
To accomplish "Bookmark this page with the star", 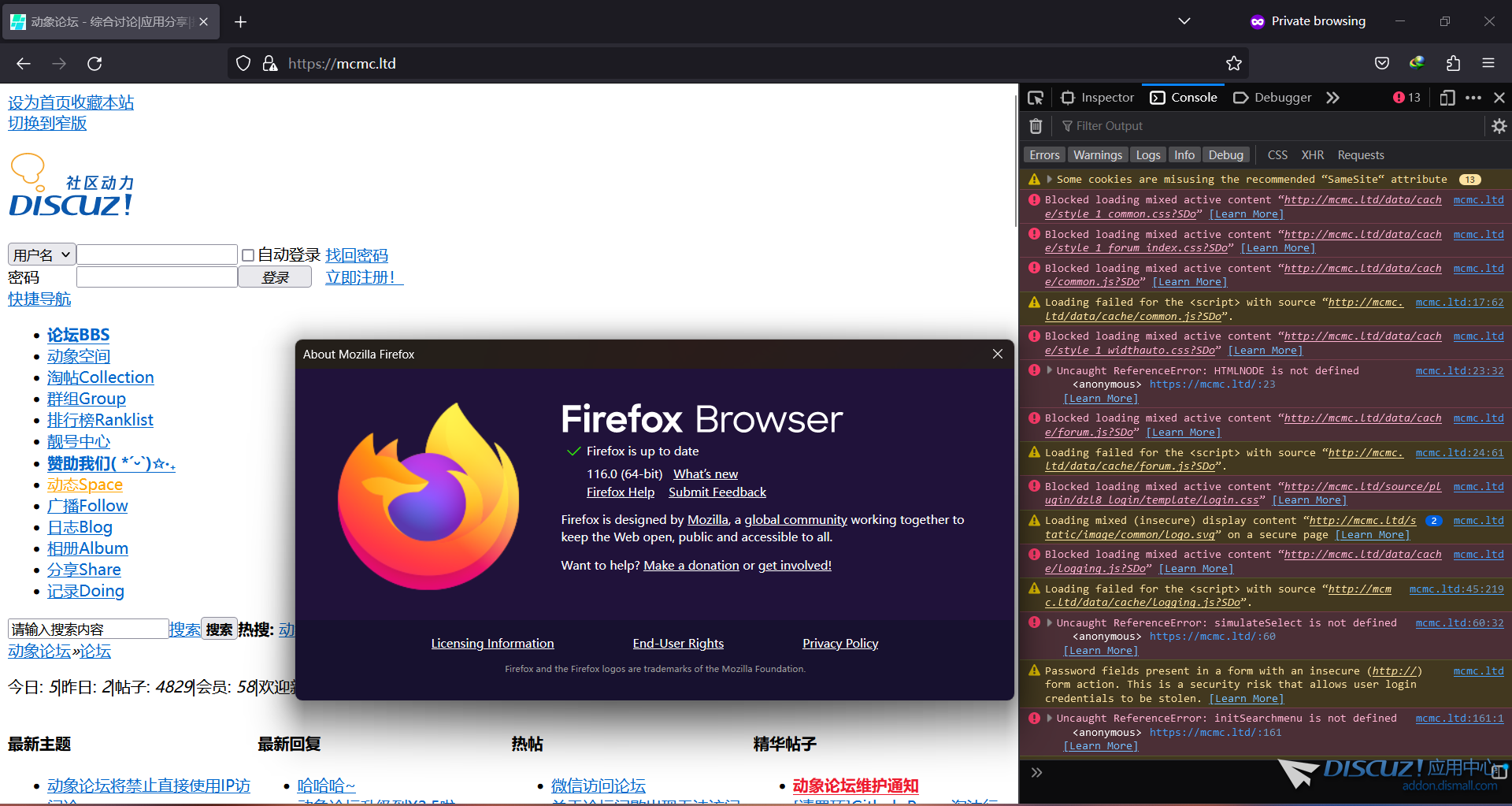I will [x=1233, y=64].
